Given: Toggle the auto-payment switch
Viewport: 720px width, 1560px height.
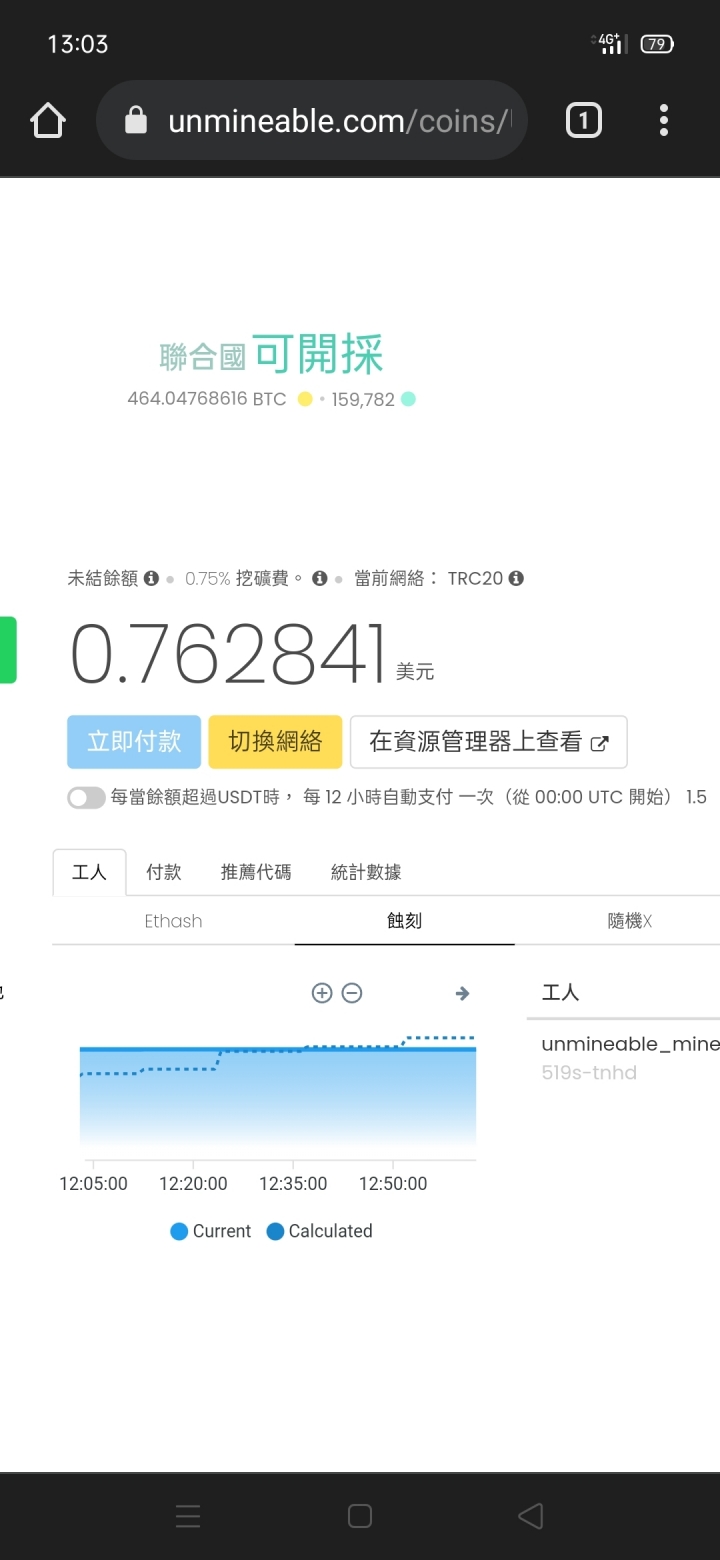Looking at the screenshot, I should pyautogui.click(x=86, y=797).
